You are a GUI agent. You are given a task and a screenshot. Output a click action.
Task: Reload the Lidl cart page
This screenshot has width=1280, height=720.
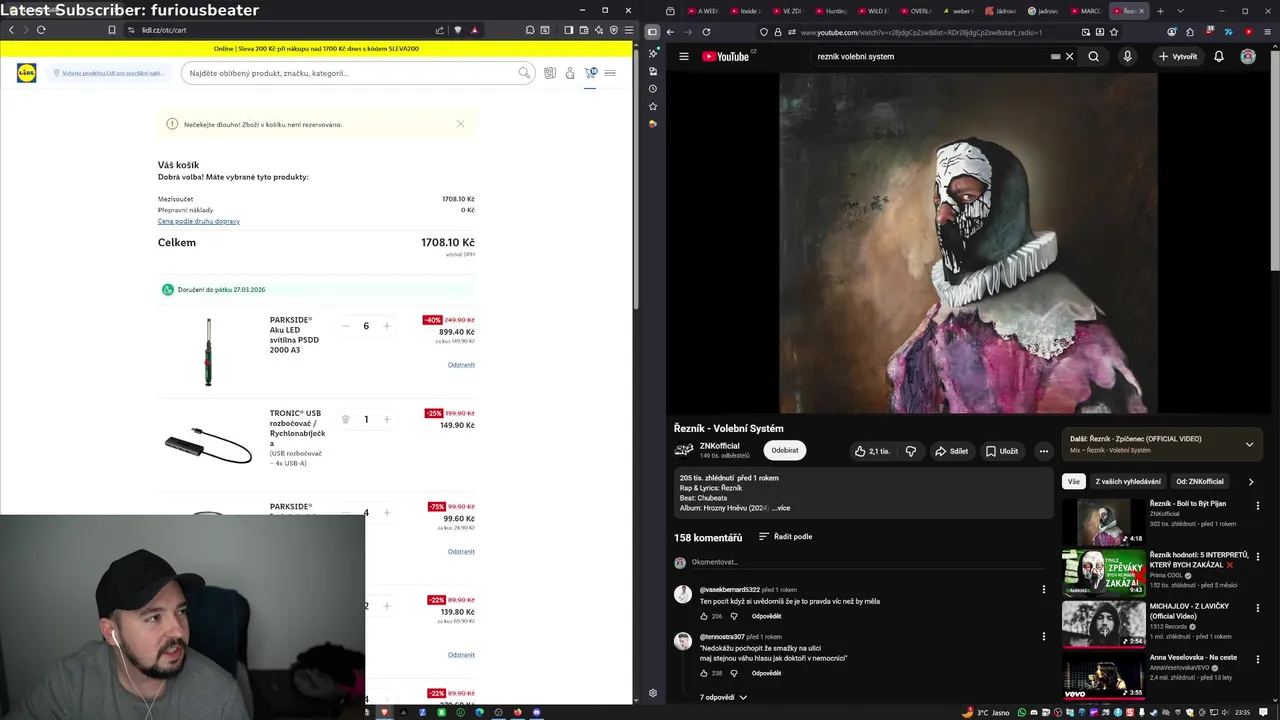(41, 30)
